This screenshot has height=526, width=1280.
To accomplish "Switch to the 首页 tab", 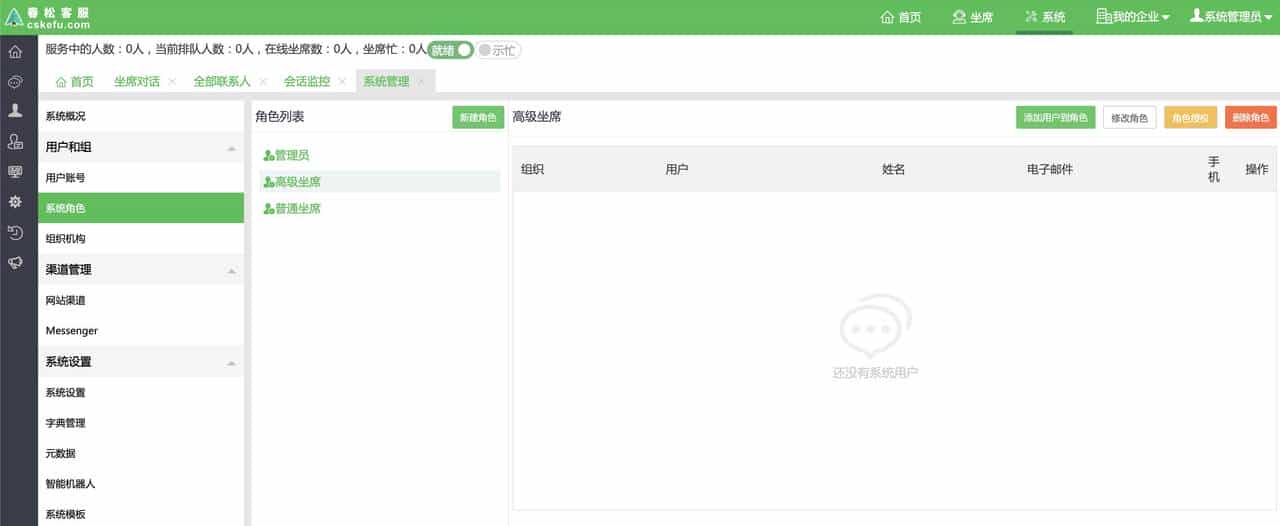I will [75, 81].
